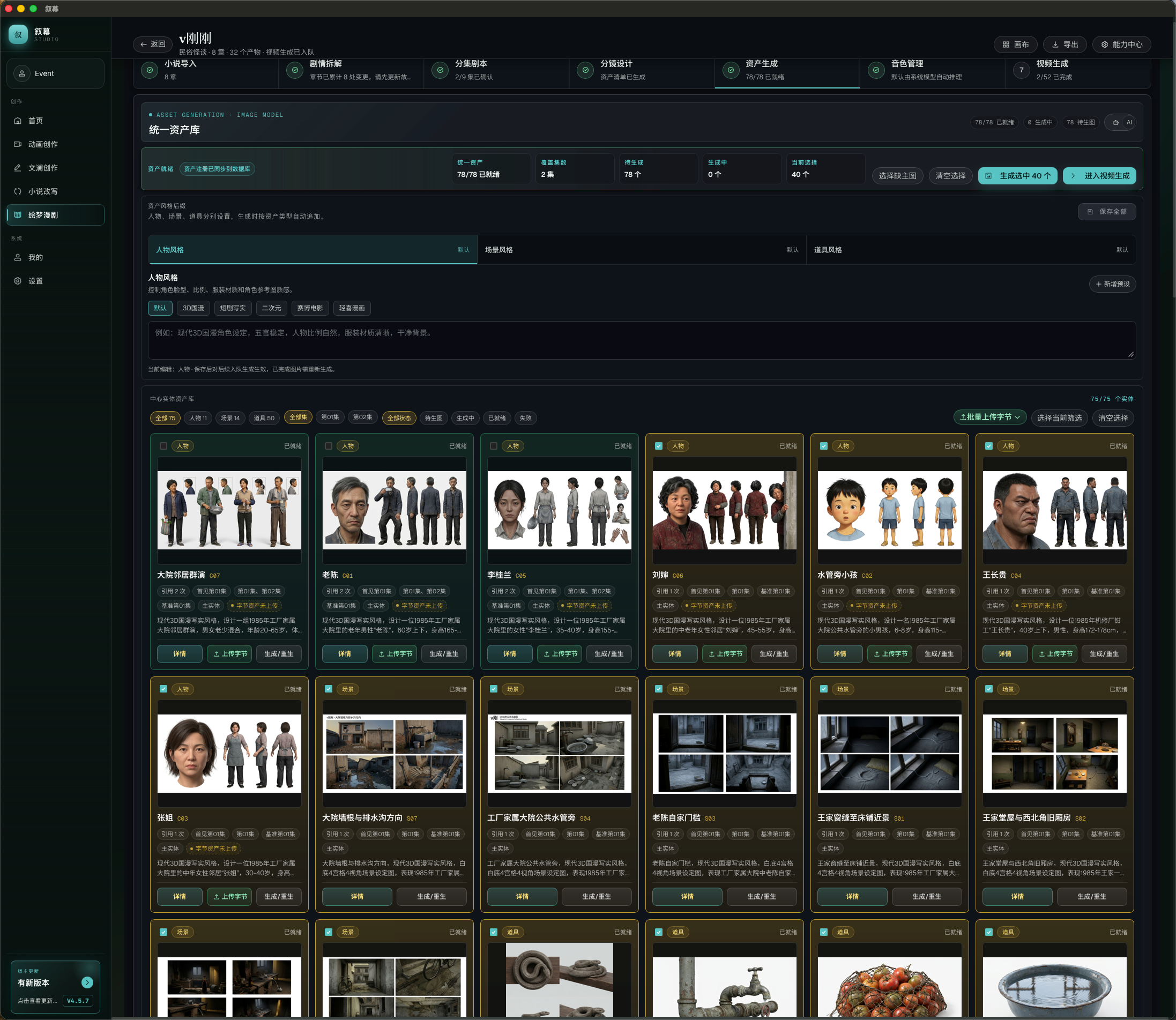
Task: Open the 小说改写 refresh icon
Action: 18,191
